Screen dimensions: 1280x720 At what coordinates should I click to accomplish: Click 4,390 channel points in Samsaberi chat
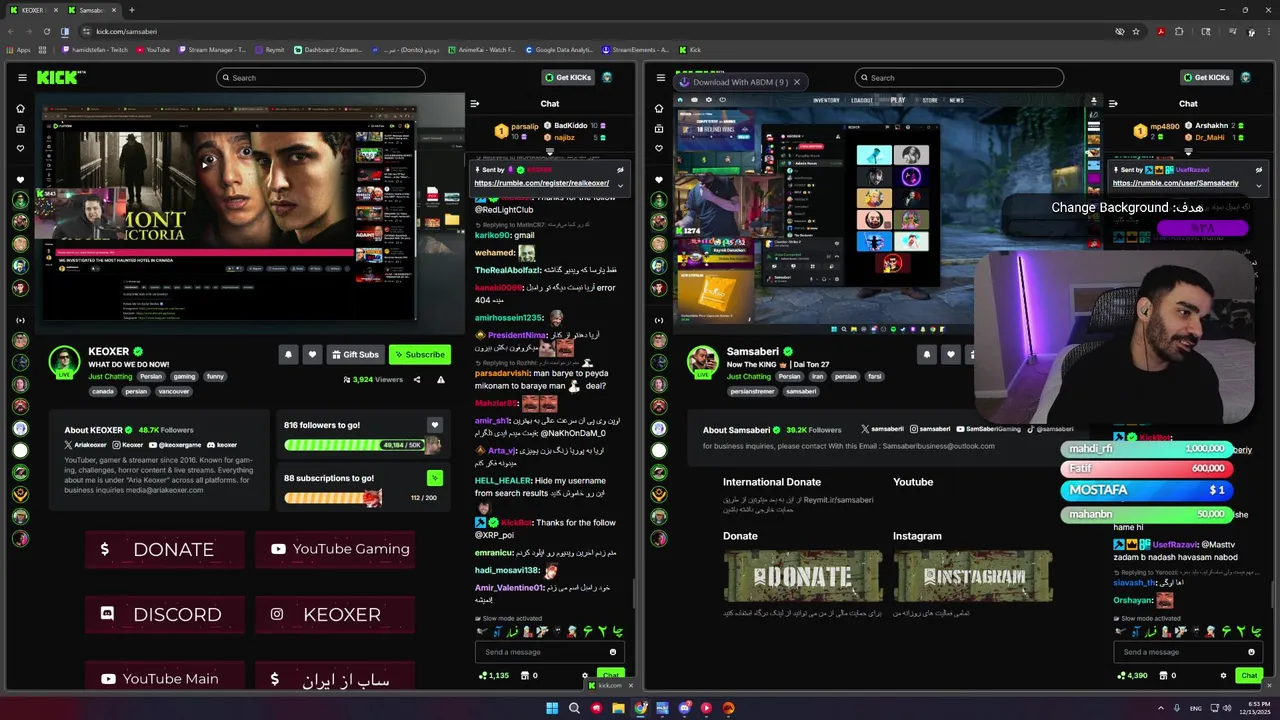pos(1132,676)
